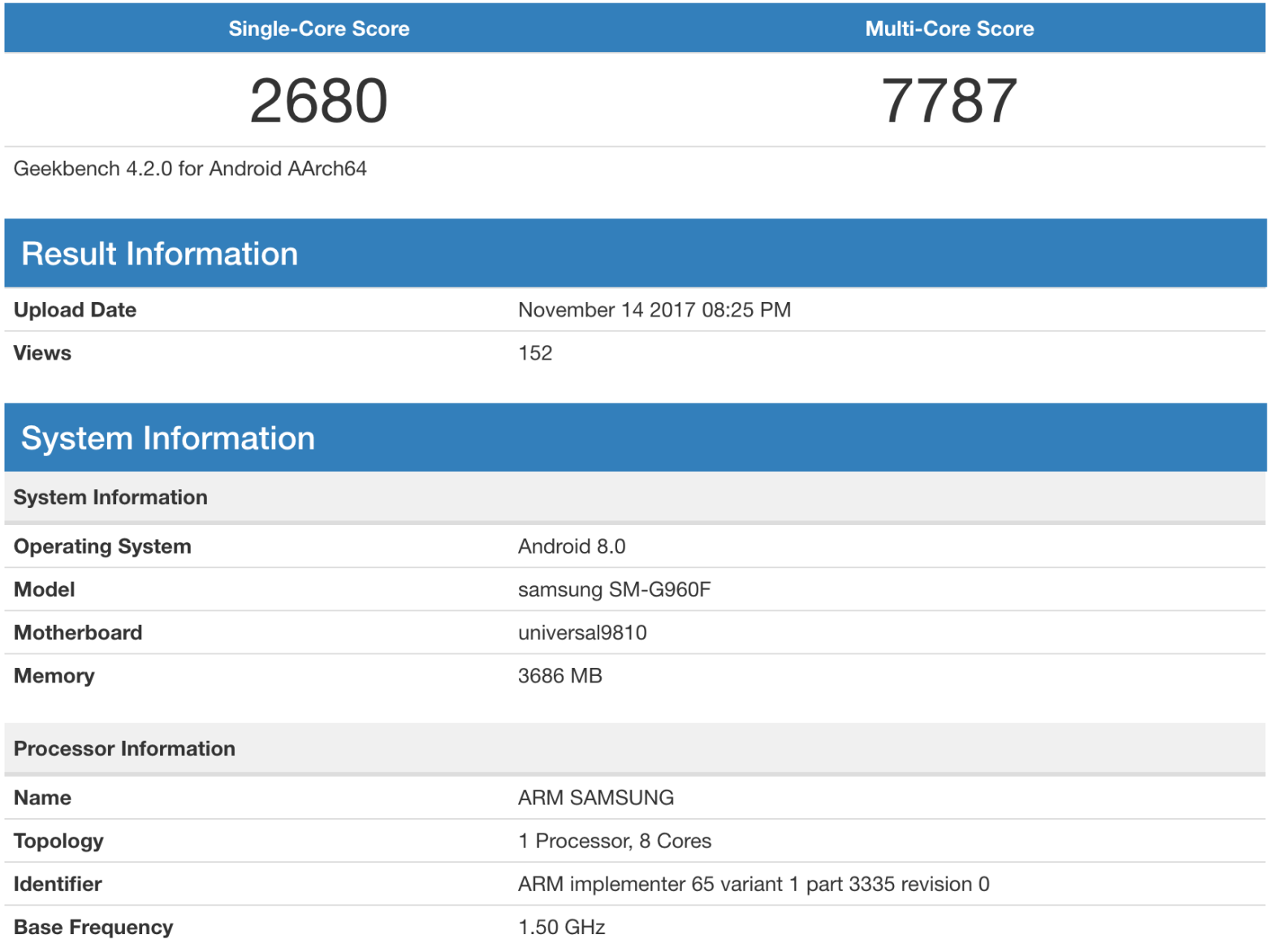Viewport: 1270px width, 952px height.
Task: Click the Upload Date label
Action: 75,310
